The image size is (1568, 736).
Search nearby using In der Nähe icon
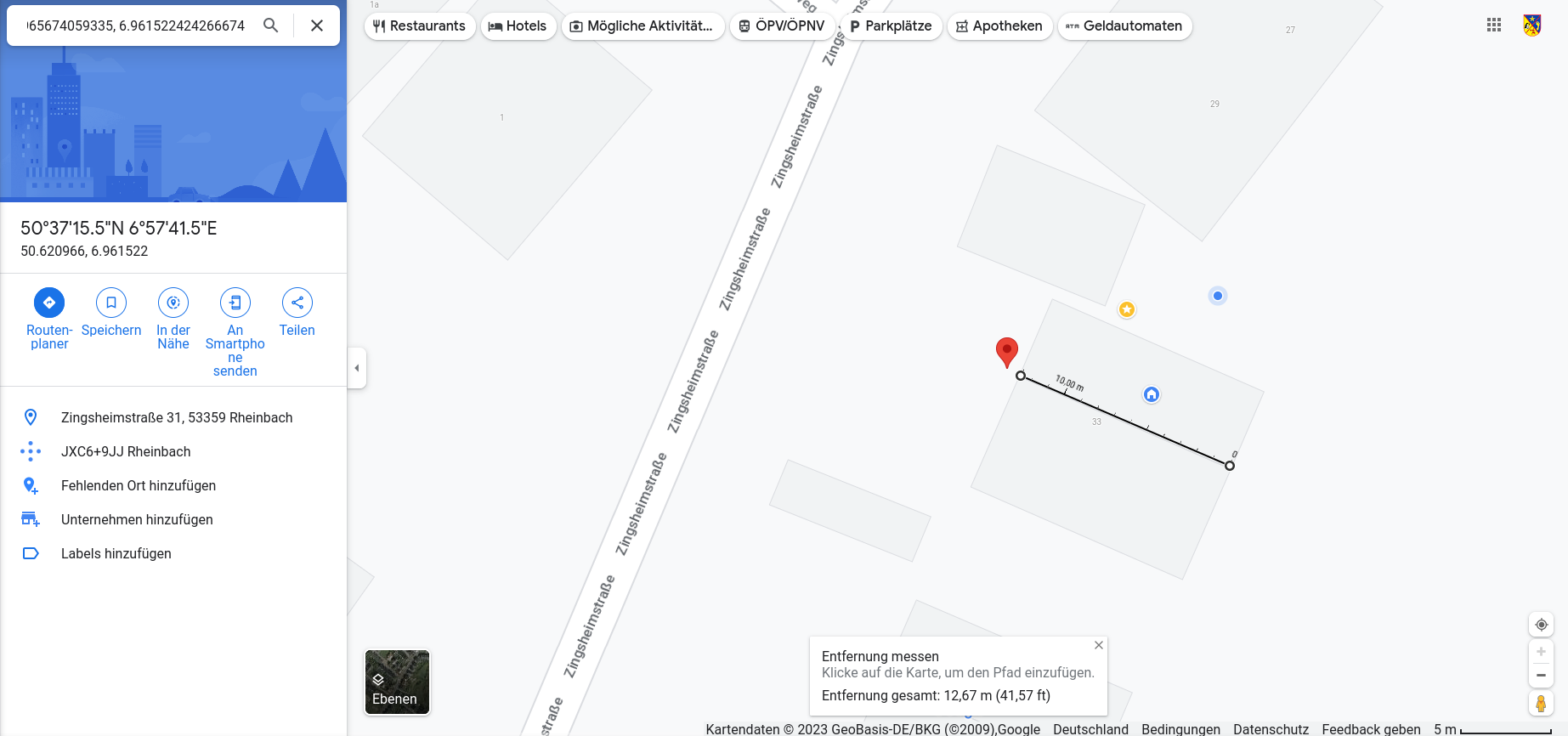point(173,303)
